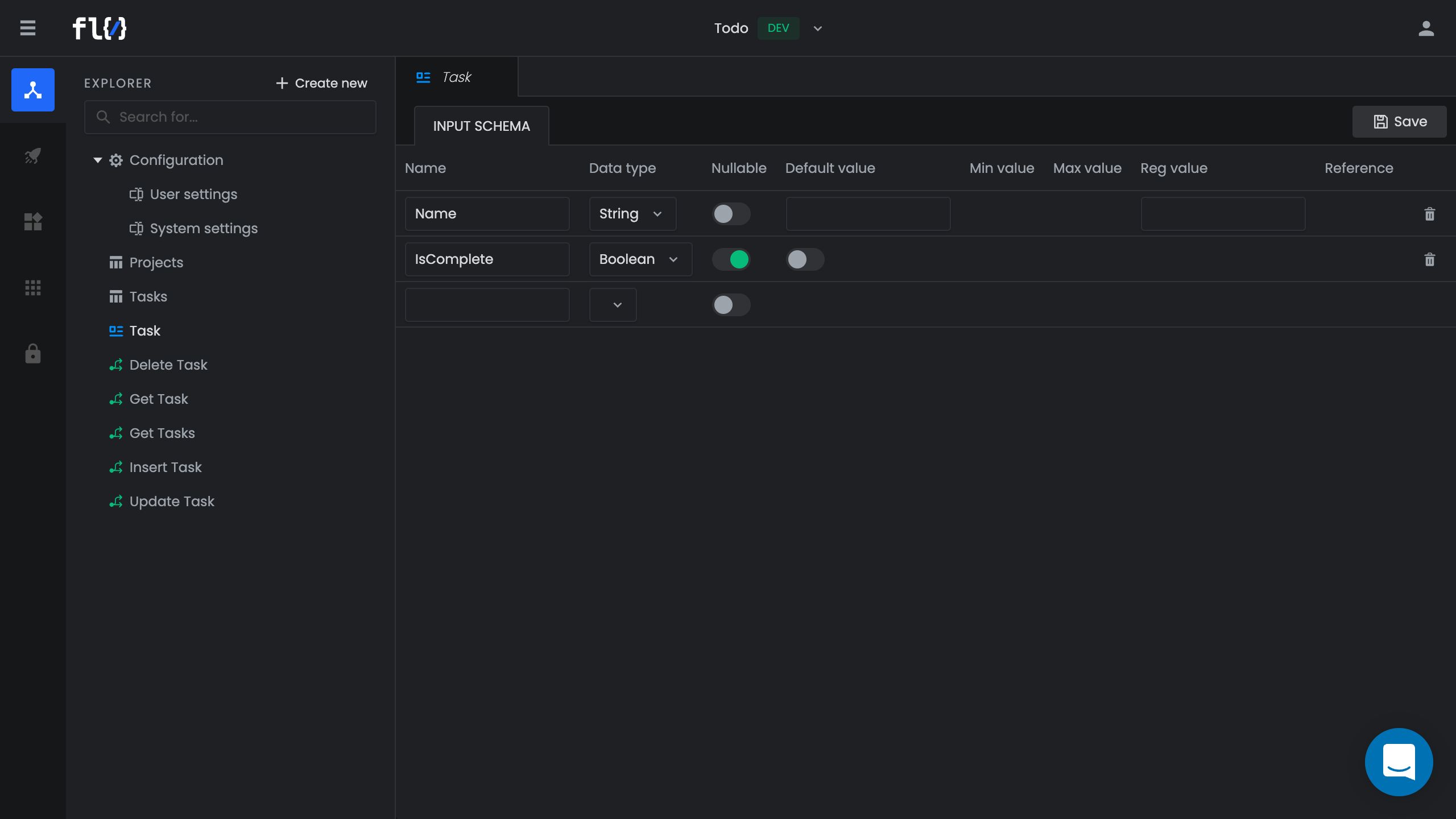
Task: Click the rocket deploy sidebar icon
Action: pyautogui.click(x=33, y=156)
